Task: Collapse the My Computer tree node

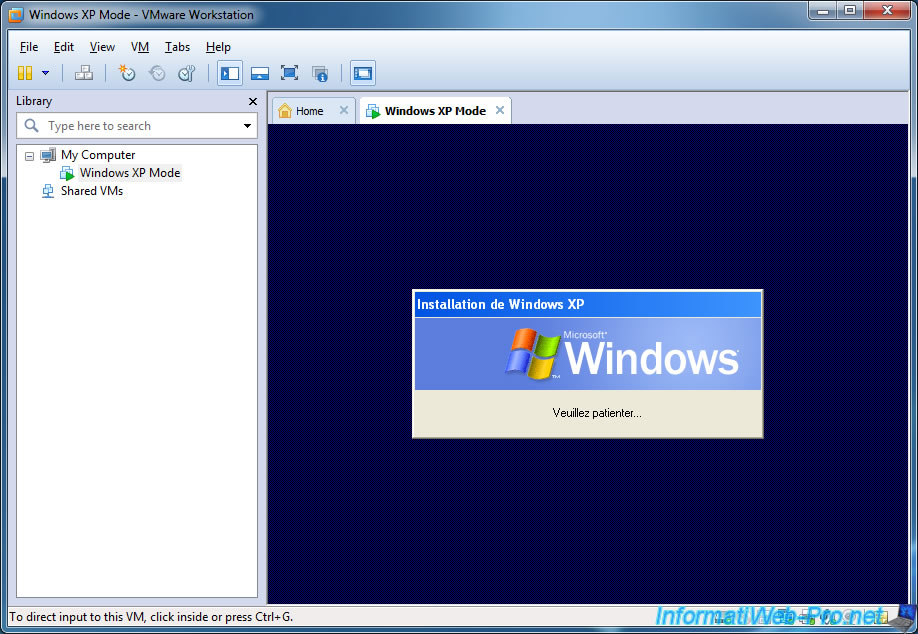Action: point(29,156)
